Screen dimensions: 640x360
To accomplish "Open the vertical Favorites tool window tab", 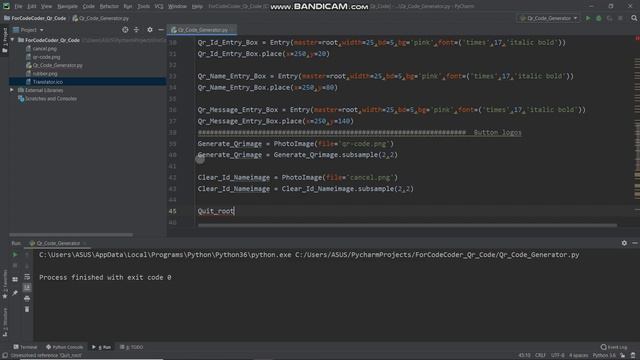I will coord(5,284).
